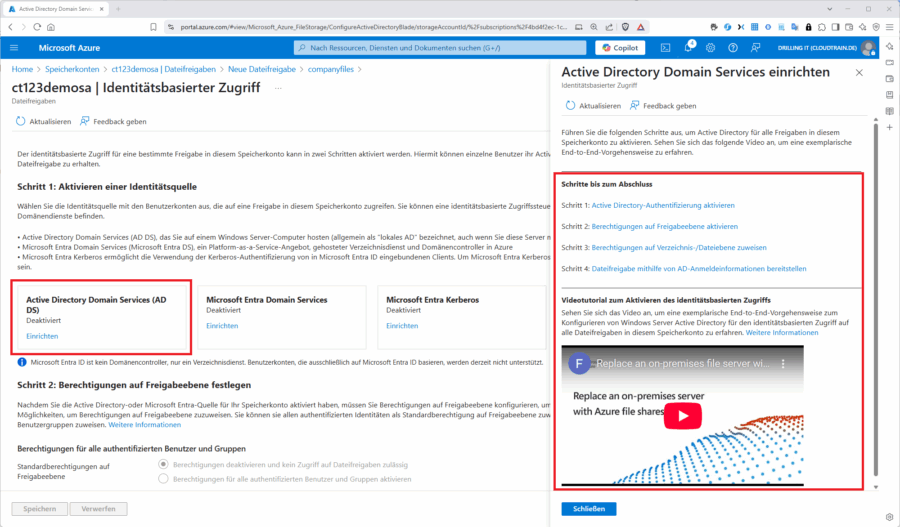Image resolution: width=900 pixels, height=527 pixels.
Task: Reload the browser page
Action: click(37, 27)
